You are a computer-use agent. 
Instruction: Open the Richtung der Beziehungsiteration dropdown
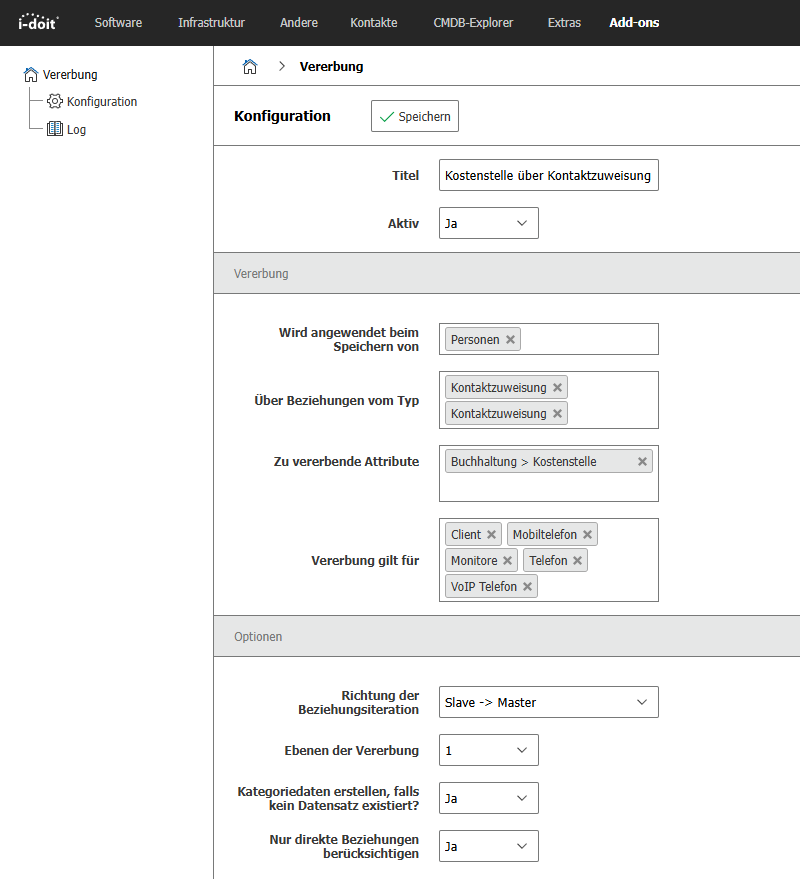coord(548,702)
